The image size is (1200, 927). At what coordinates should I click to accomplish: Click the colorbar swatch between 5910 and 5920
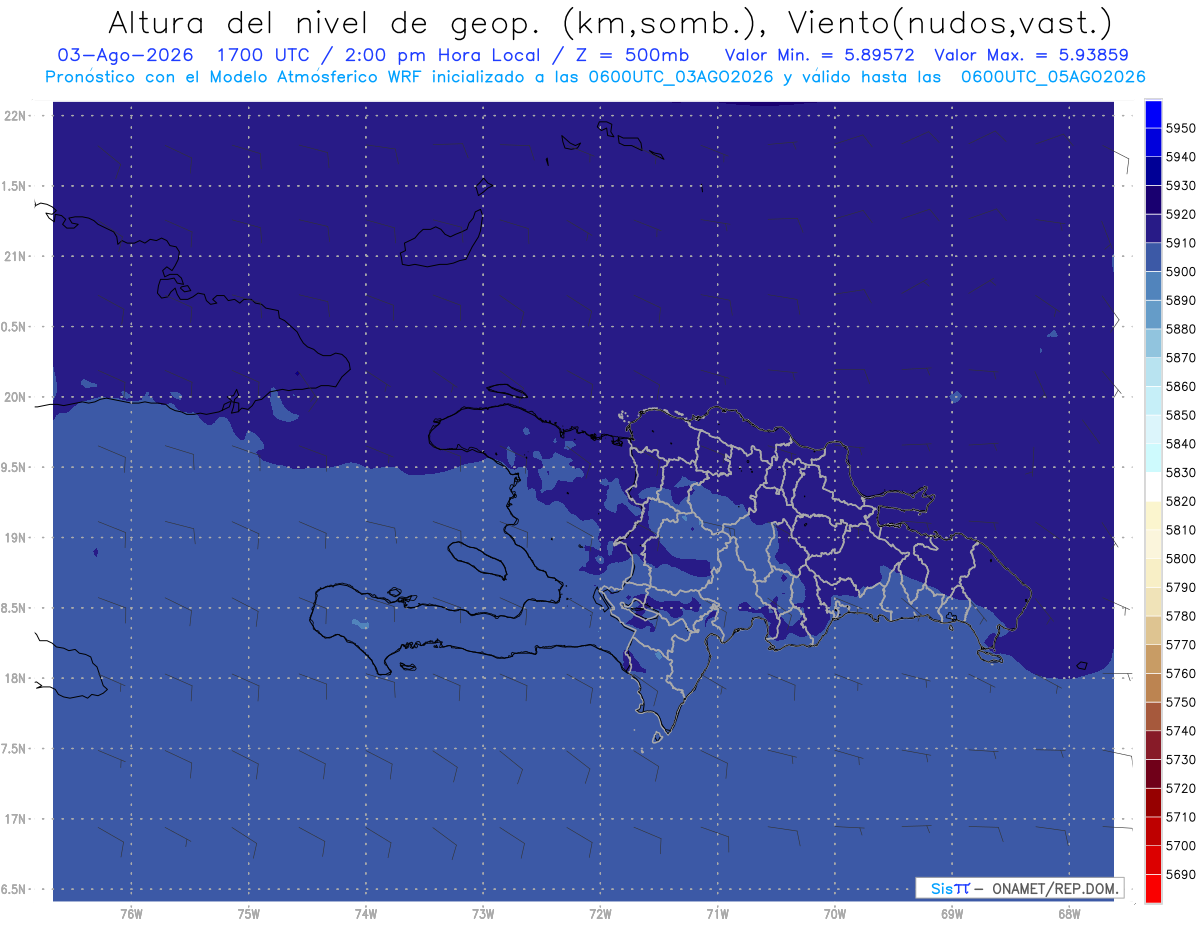click(1153, 228)
